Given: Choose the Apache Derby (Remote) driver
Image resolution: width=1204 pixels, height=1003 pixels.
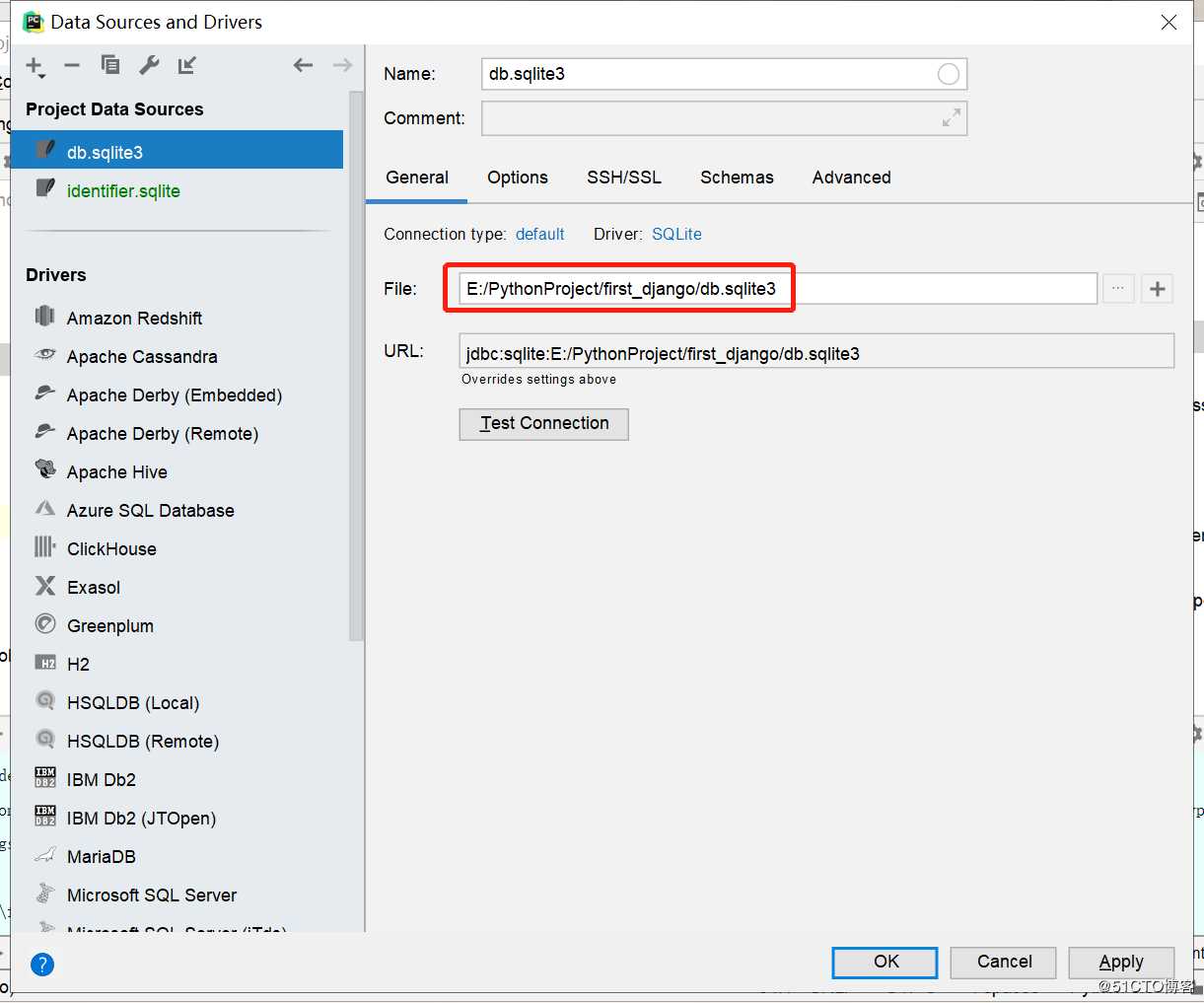Looking at the screenshot, I should (x=163, y=433).
